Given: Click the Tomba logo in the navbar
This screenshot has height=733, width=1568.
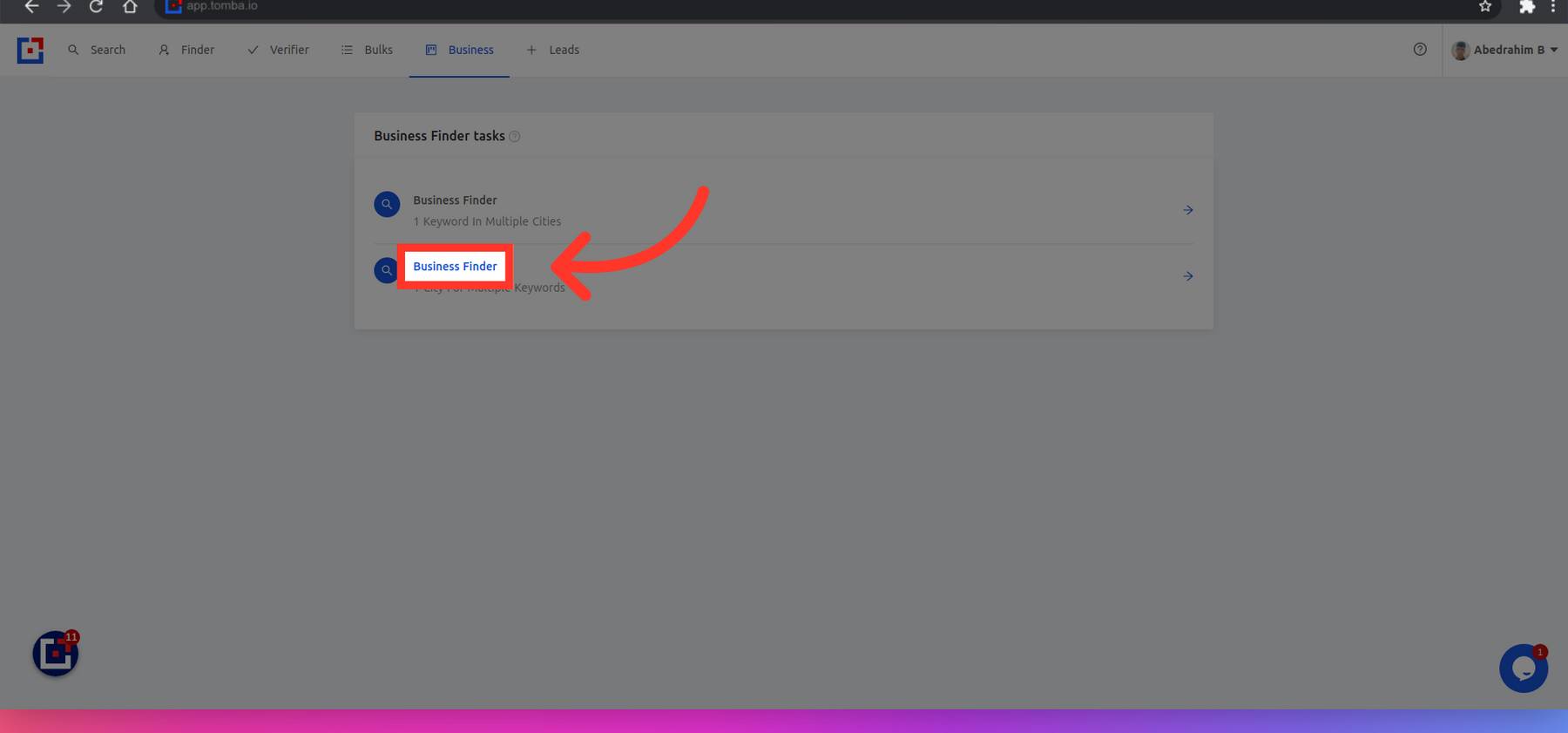Looking at the screenshot, I should click(30, 50).
